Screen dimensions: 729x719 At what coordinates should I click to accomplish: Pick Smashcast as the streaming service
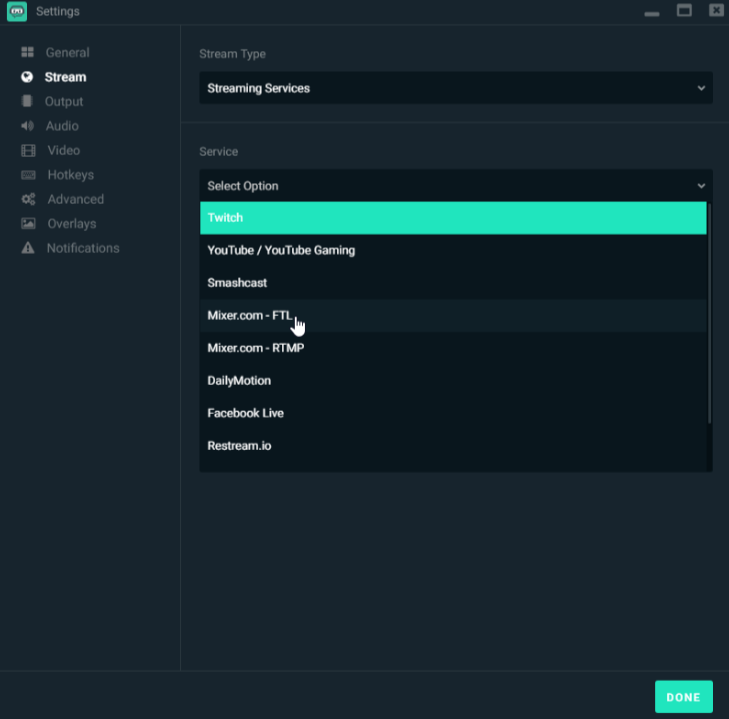[452, 283]
